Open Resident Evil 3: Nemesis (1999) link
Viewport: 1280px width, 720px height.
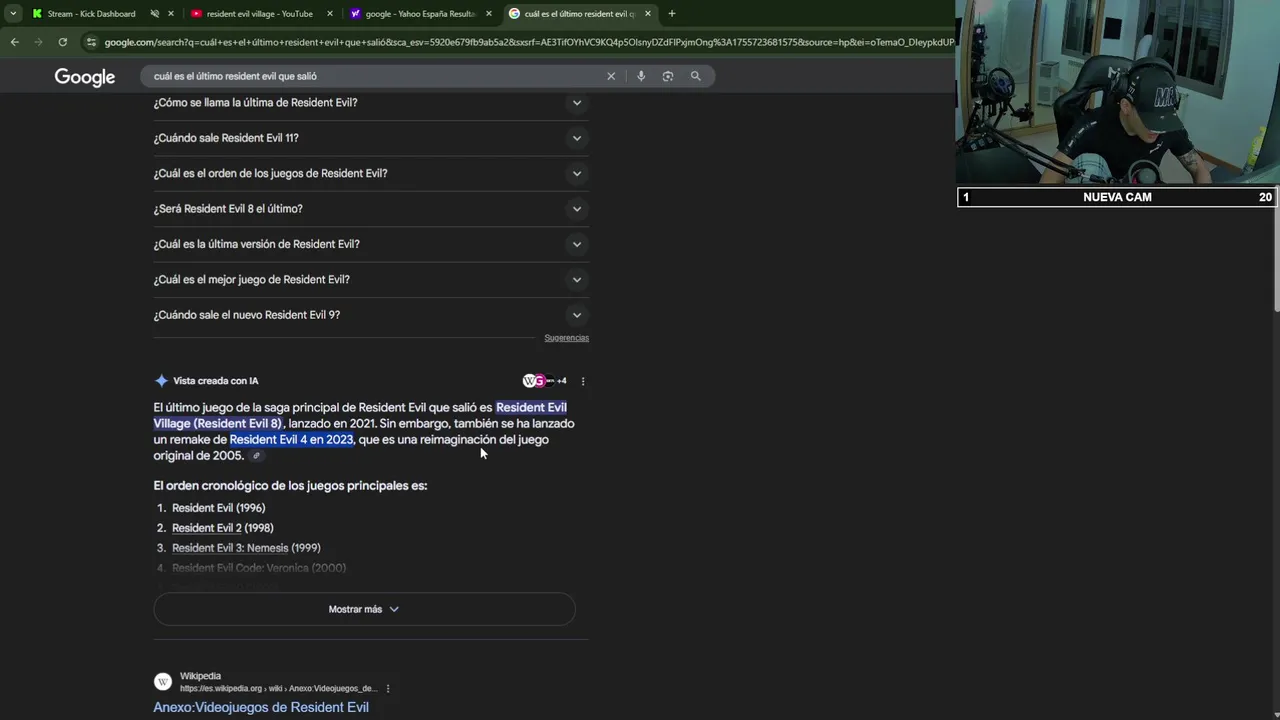[x=246, y=548]
